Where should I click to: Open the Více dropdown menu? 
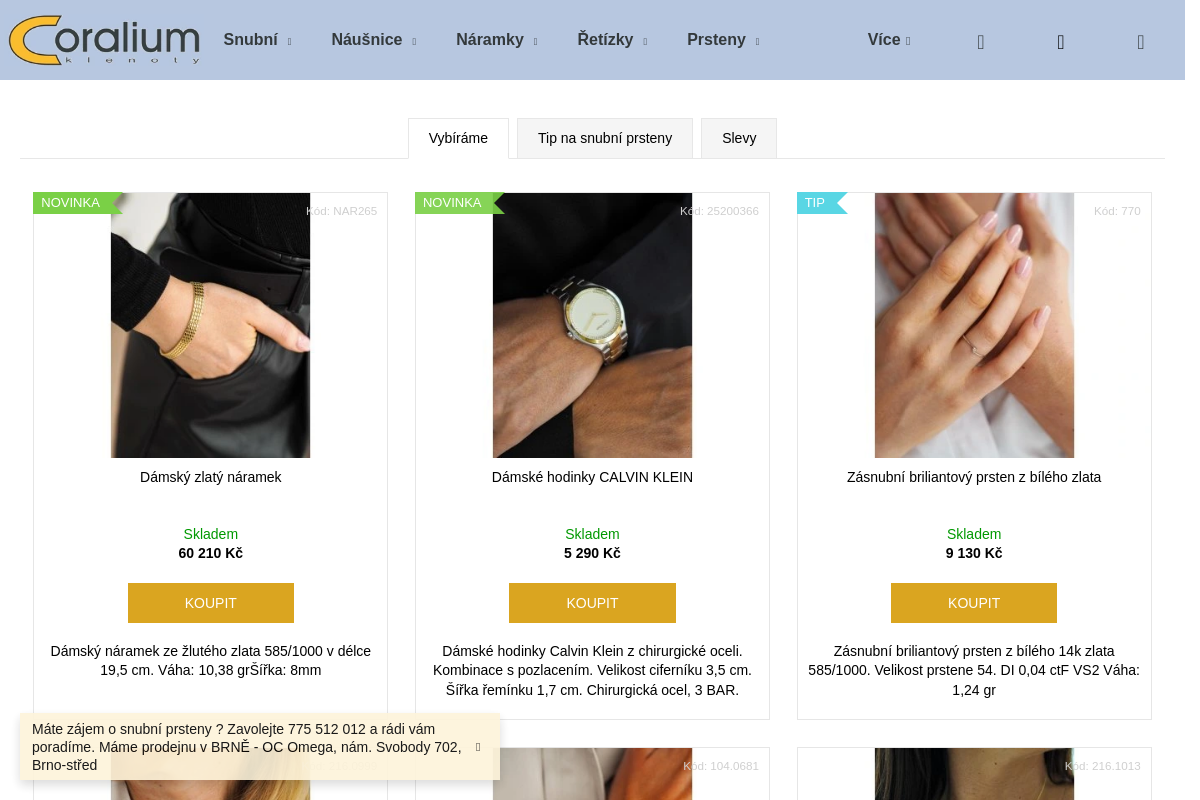pos(888,40)
